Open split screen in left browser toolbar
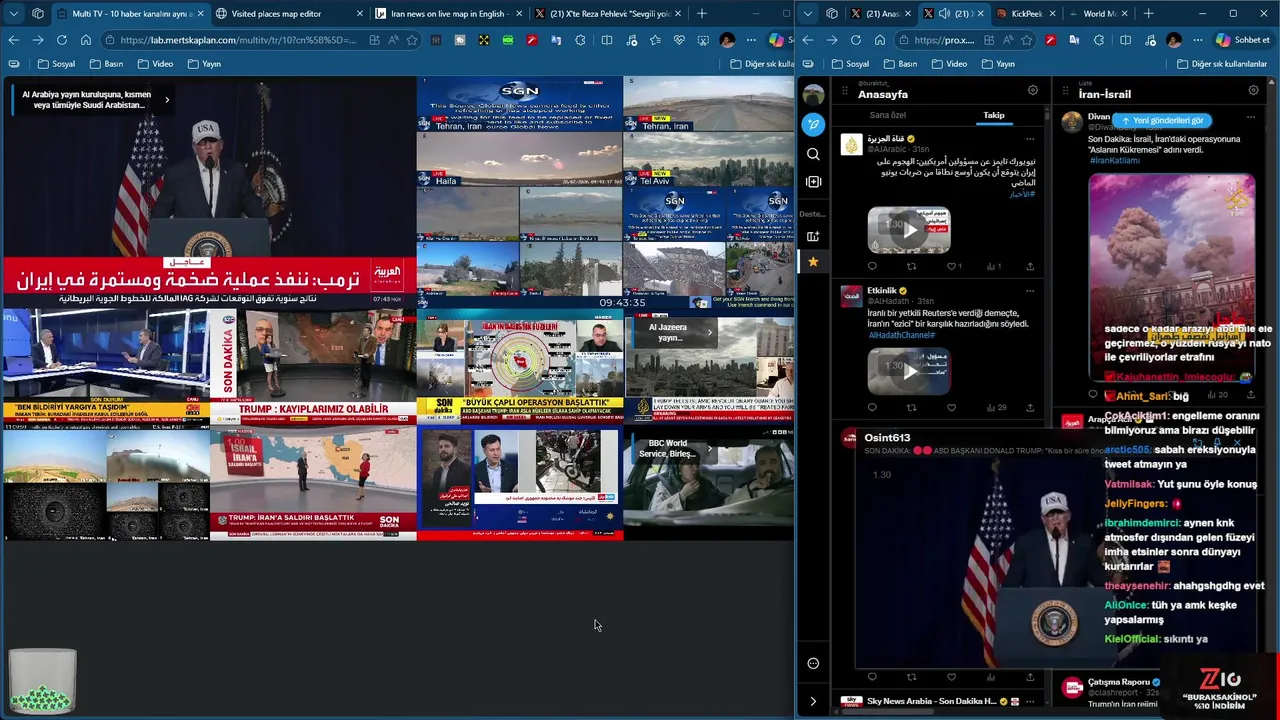 point(606,40)
